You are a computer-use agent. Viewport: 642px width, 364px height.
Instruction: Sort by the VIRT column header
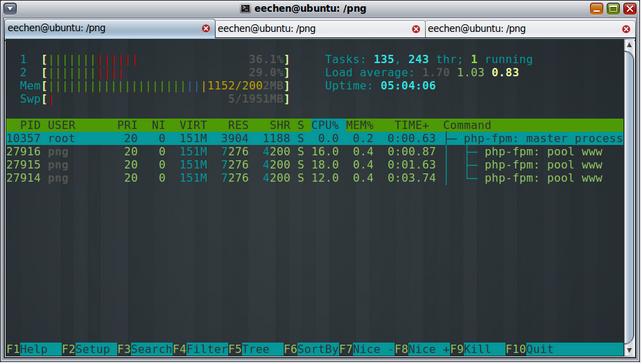click(193, 125)
